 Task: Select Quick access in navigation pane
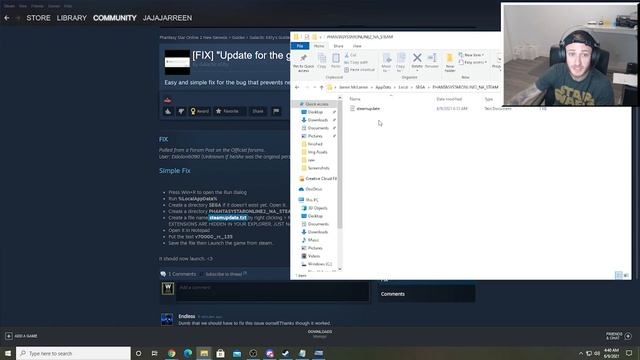coord(317,104)
